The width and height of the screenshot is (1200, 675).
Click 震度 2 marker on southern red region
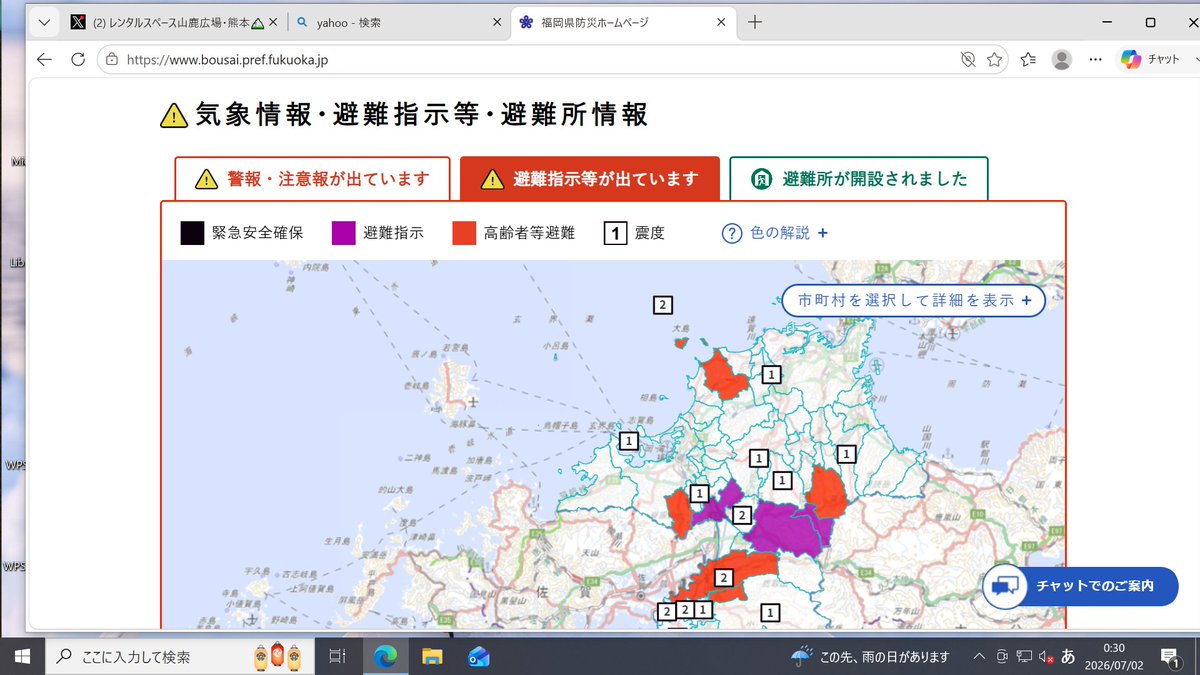[x=725, y=577]
